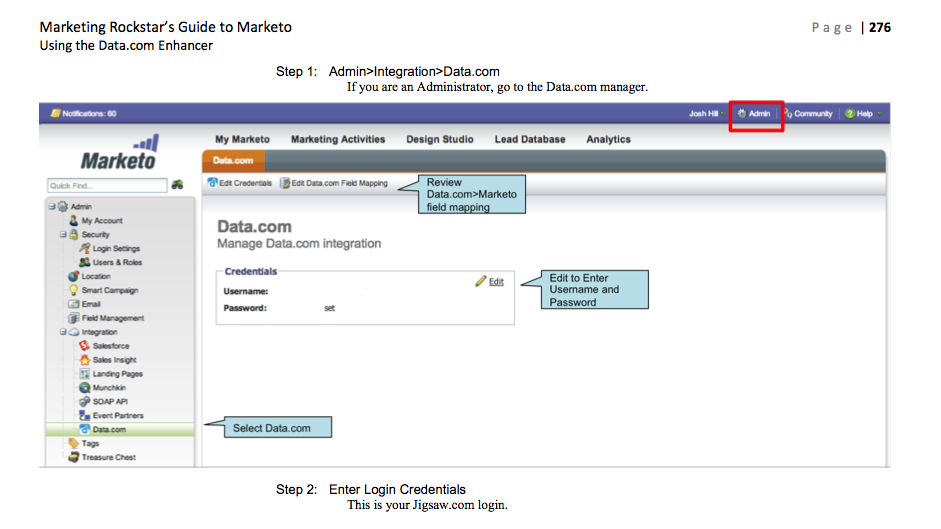Click the Tags icon in tree
The width and height of the screenshot is (941, 529).
click(73, 443)
